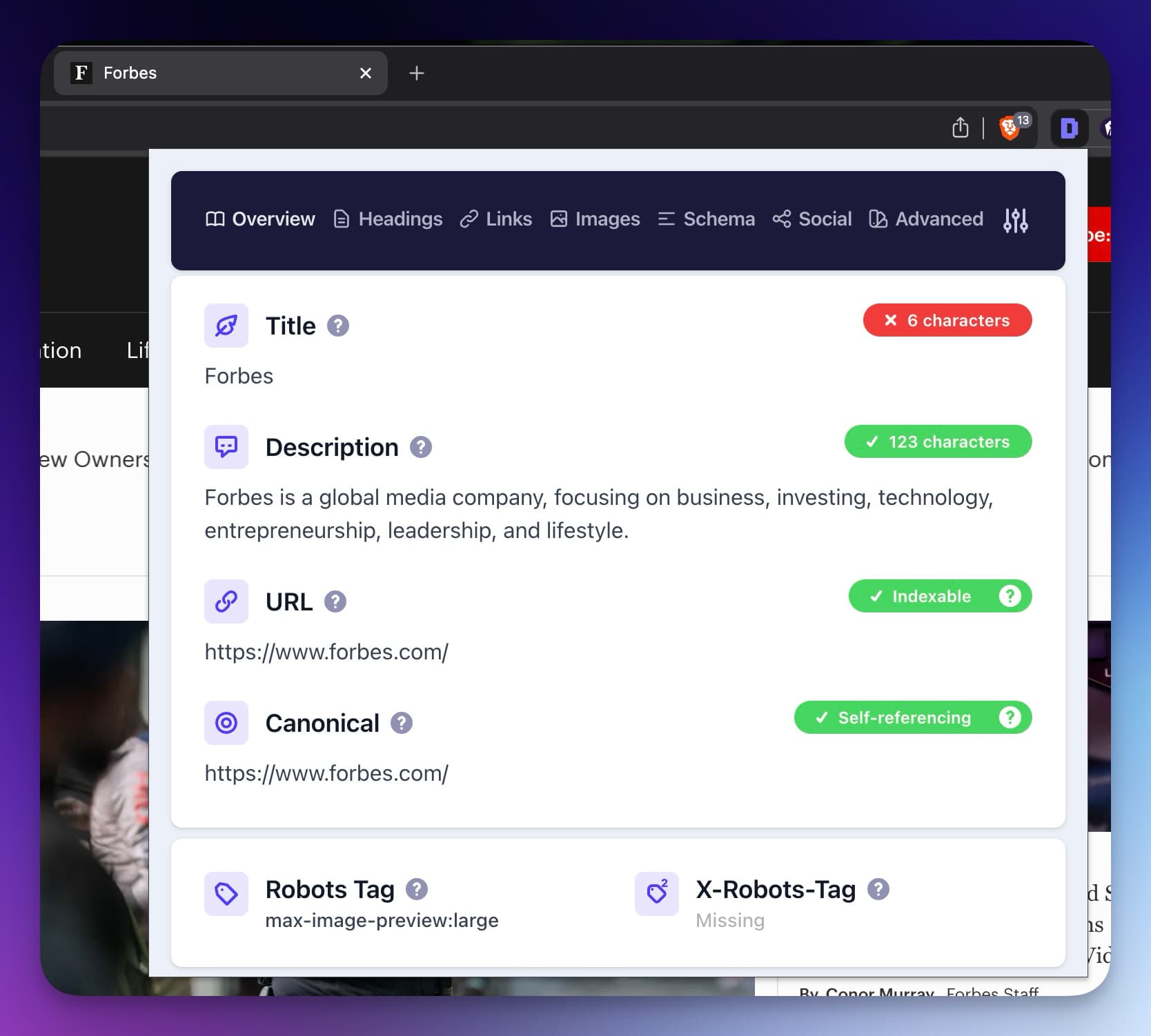Viewport: 1151px width, 1036px height.
Task: Click the X-Robots-Tag help icon
Action: click(878, 890)
